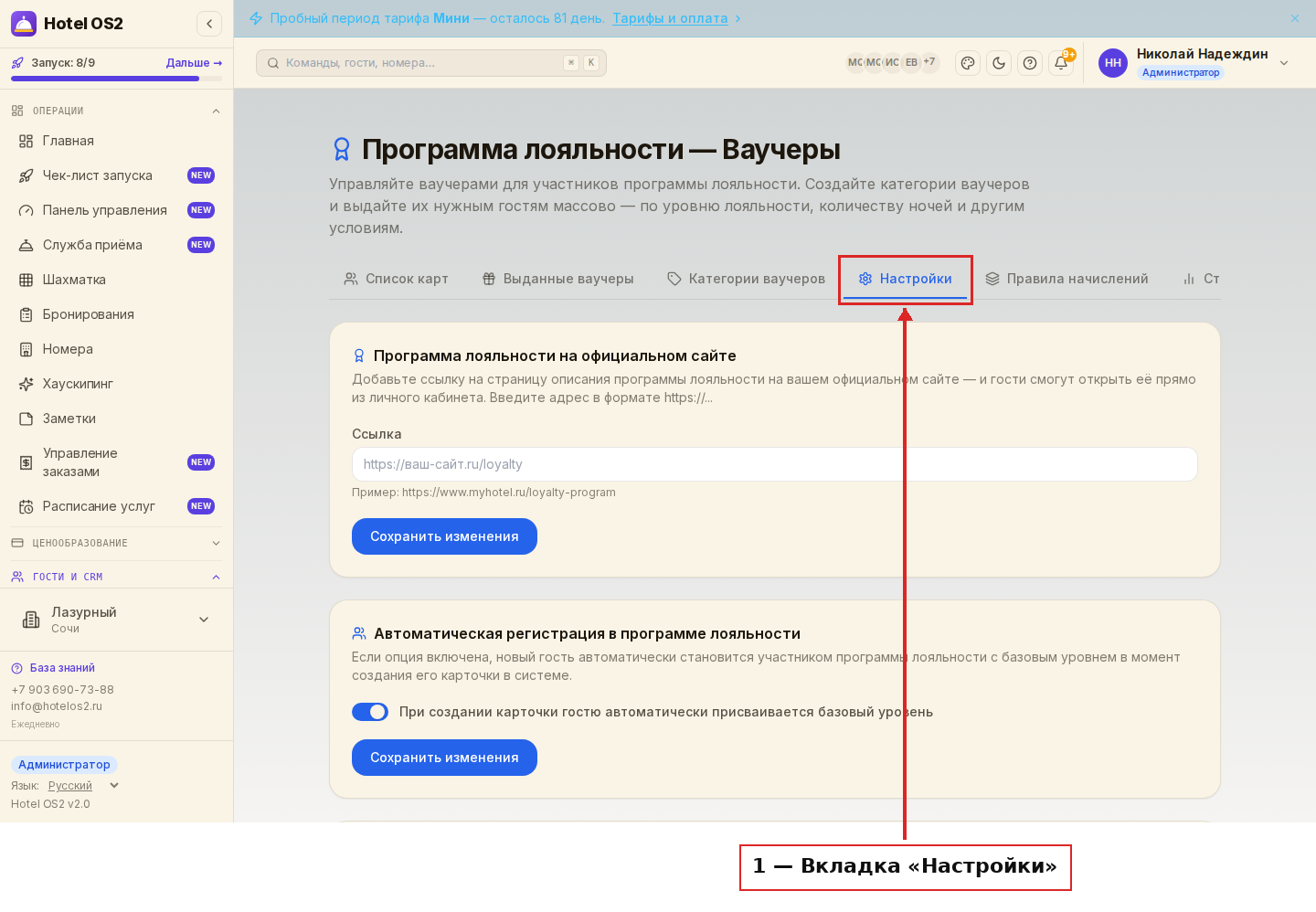Close the trial period banner
1316x912 pixels.
(1295, 18)
